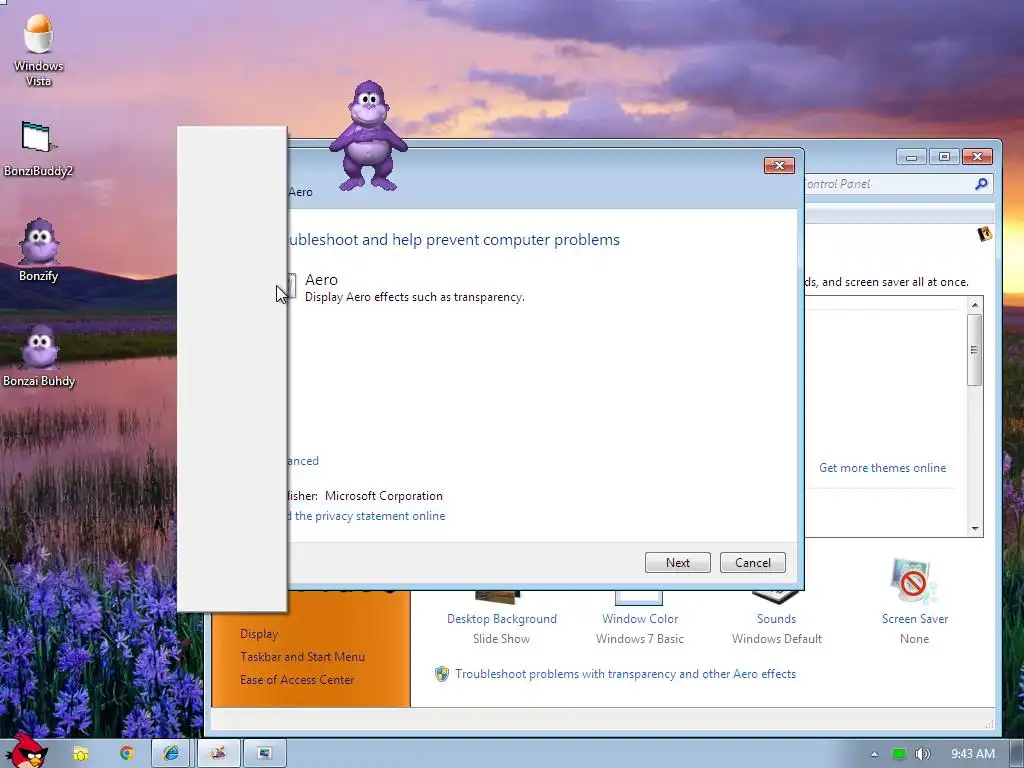Viewport: 1024px width, 768px height.
Task: Launch Chrome from the taskbar
Action: [126, 754]
